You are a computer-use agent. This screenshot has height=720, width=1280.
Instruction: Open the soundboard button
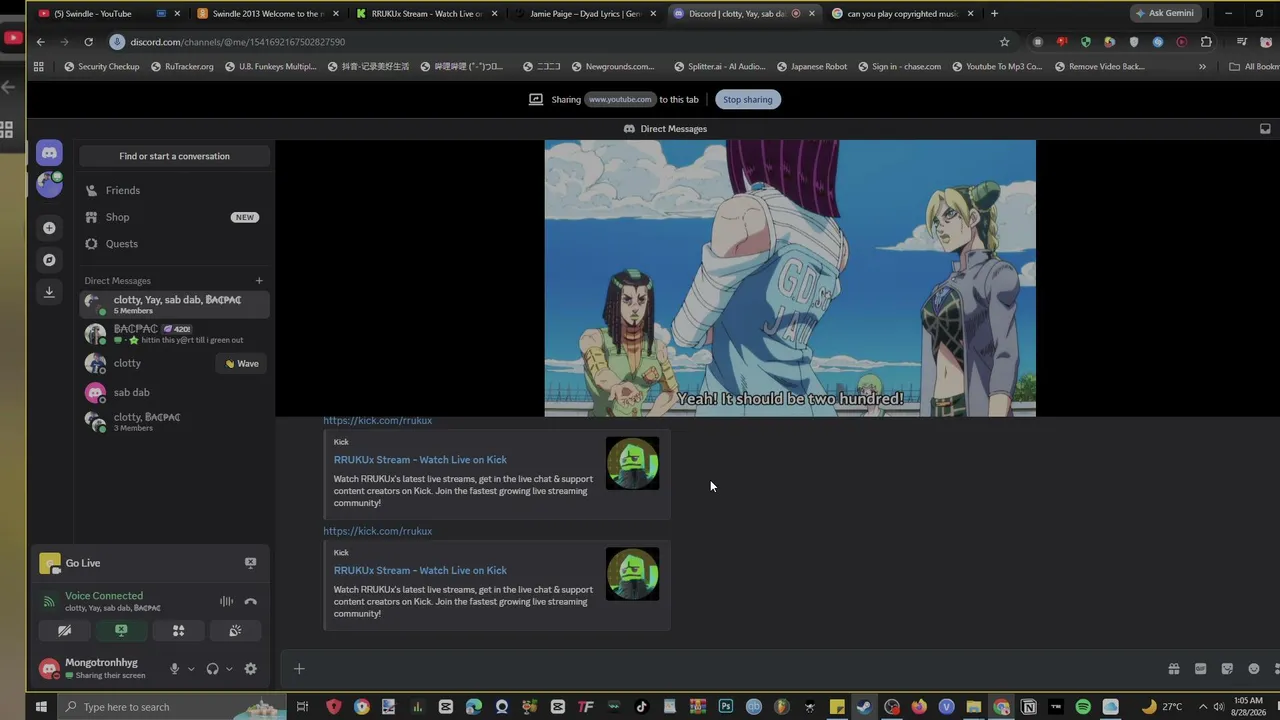235,631
